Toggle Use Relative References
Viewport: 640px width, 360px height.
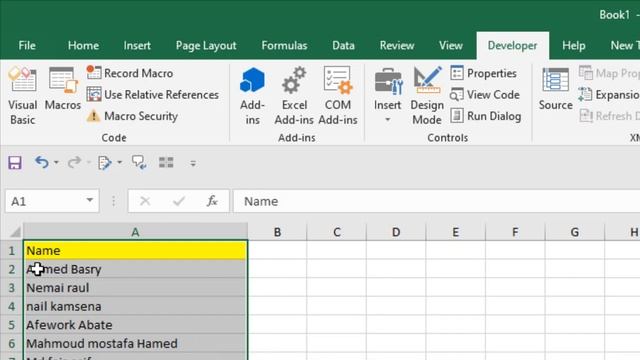tap(153, 95)
